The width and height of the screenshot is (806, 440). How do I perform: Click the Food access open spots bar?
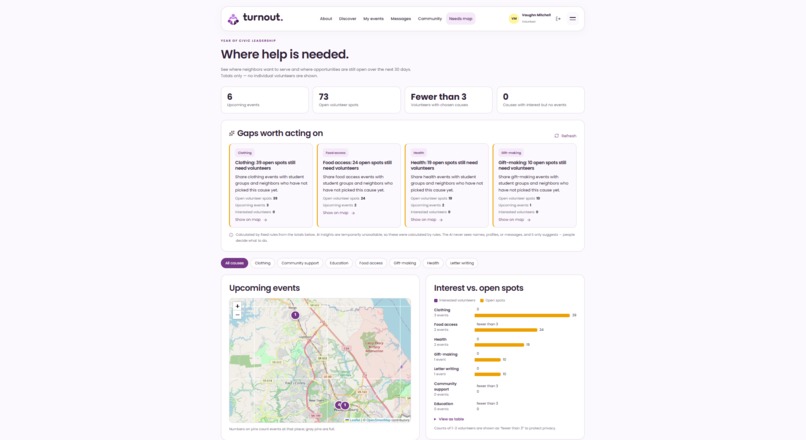(506, 330)
